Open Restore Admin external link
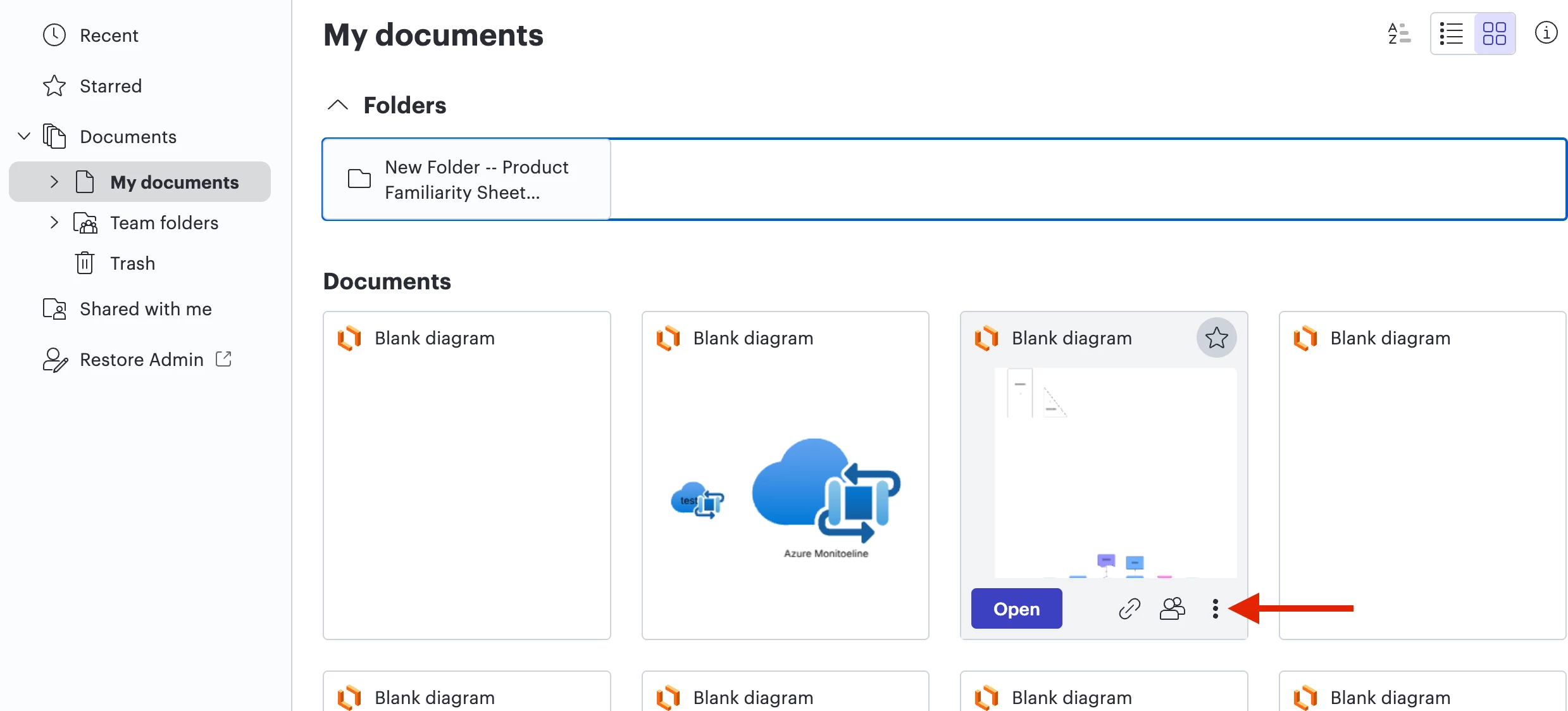 pyautogui.click(x=142, y=360)
